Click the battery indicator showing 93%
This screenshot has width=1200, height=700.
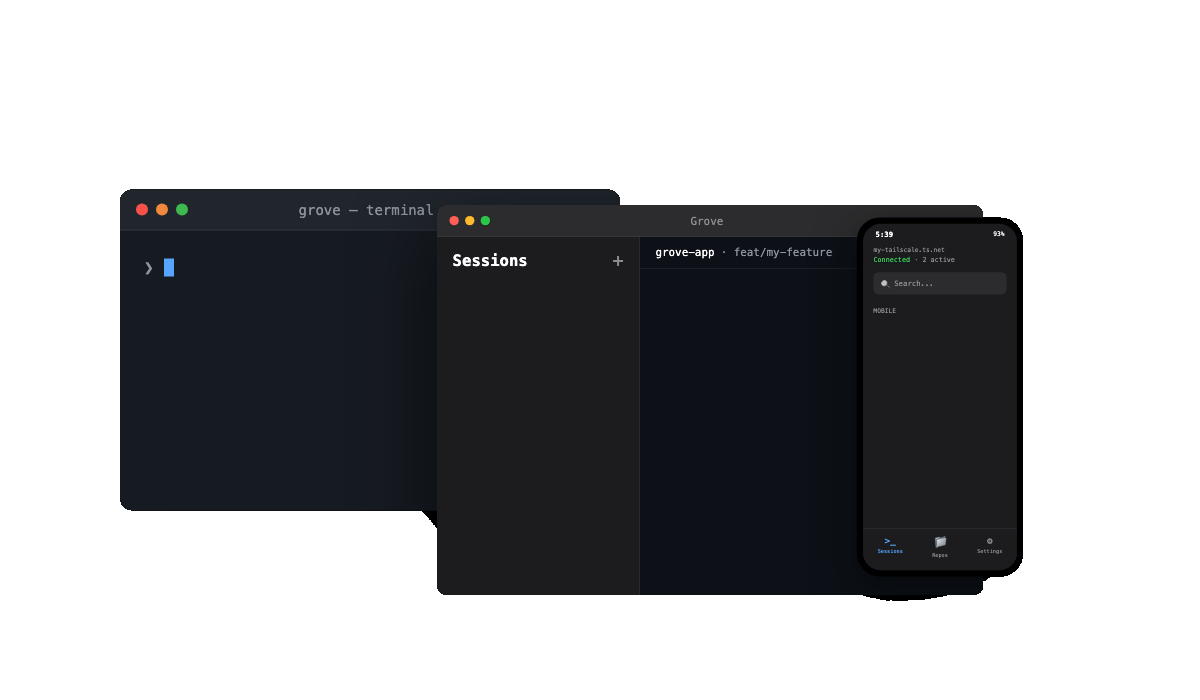(x=998, y=233)
